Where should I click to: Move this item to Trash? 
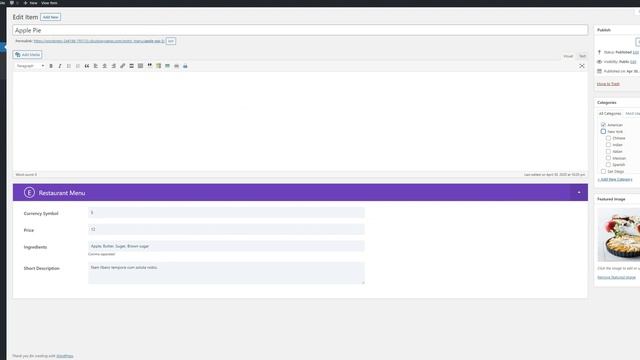(608, 84)
